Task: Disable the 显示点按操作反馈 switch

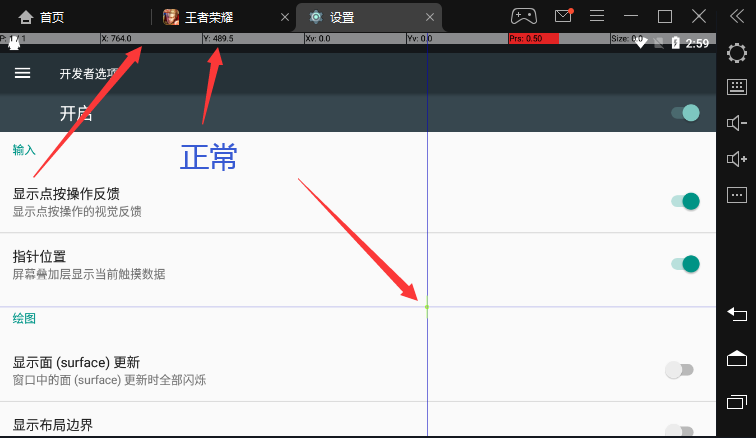Action: pyautogui.click(x=684, y=201)
